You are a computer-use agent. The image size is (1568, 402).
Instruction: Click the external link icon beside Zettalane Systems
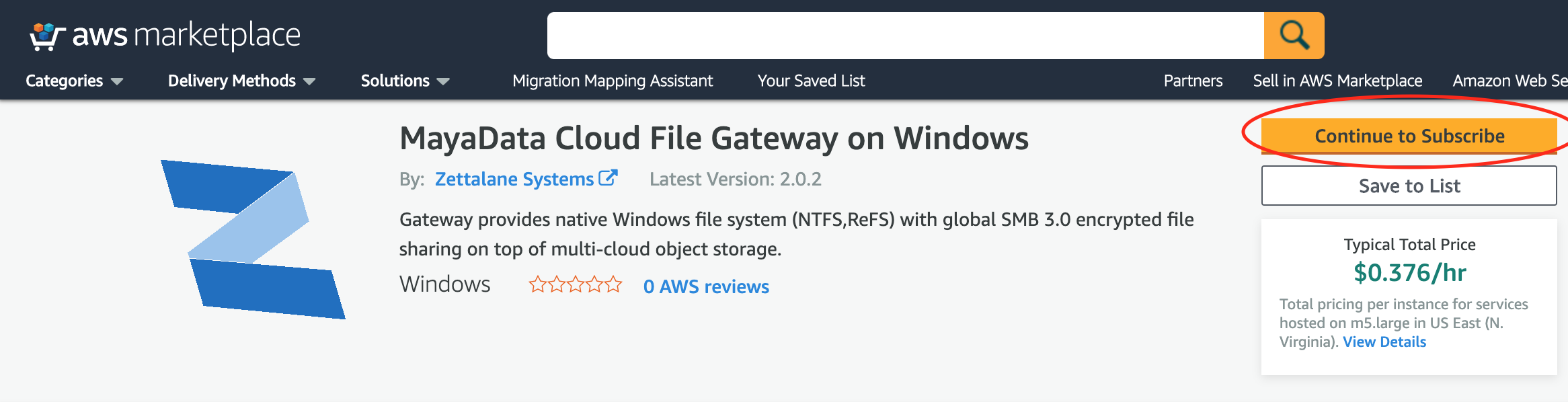pos(608,178)
